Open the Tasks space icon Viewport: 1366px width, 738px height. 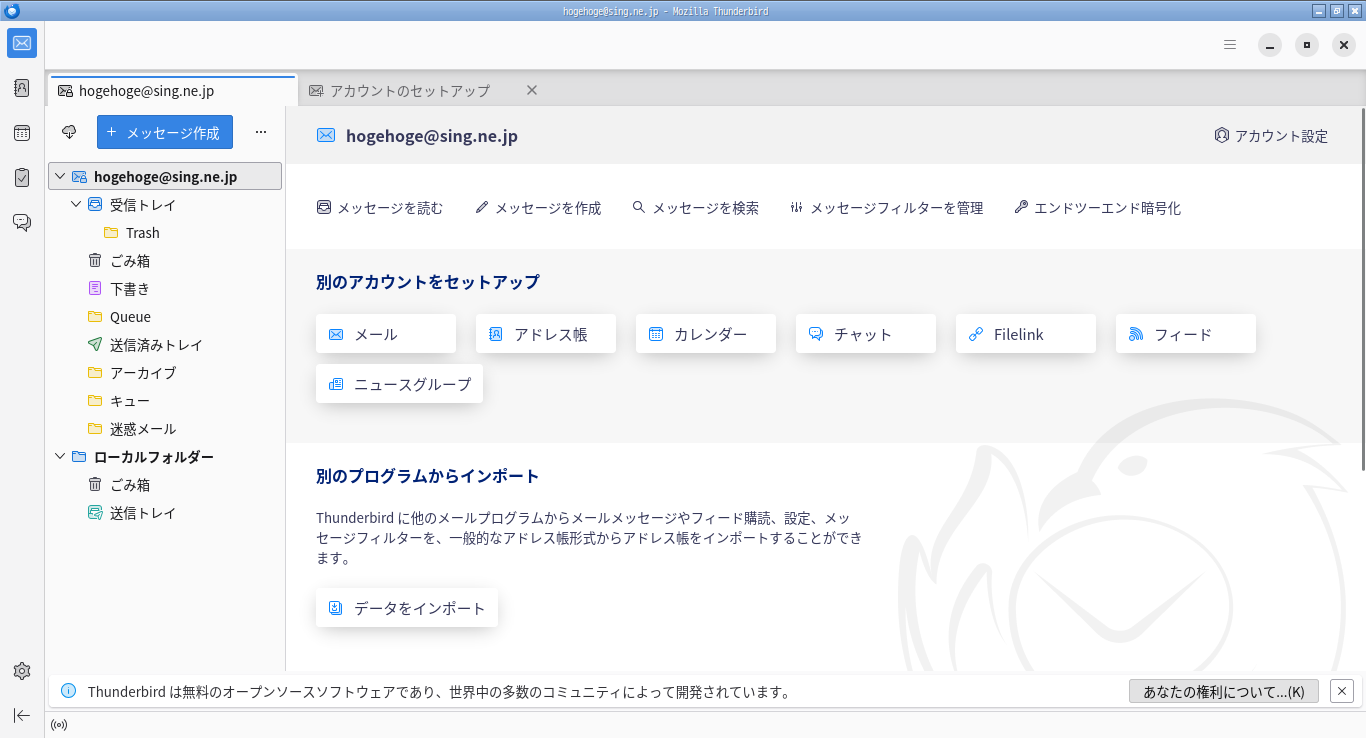click(x=22, y=178)
